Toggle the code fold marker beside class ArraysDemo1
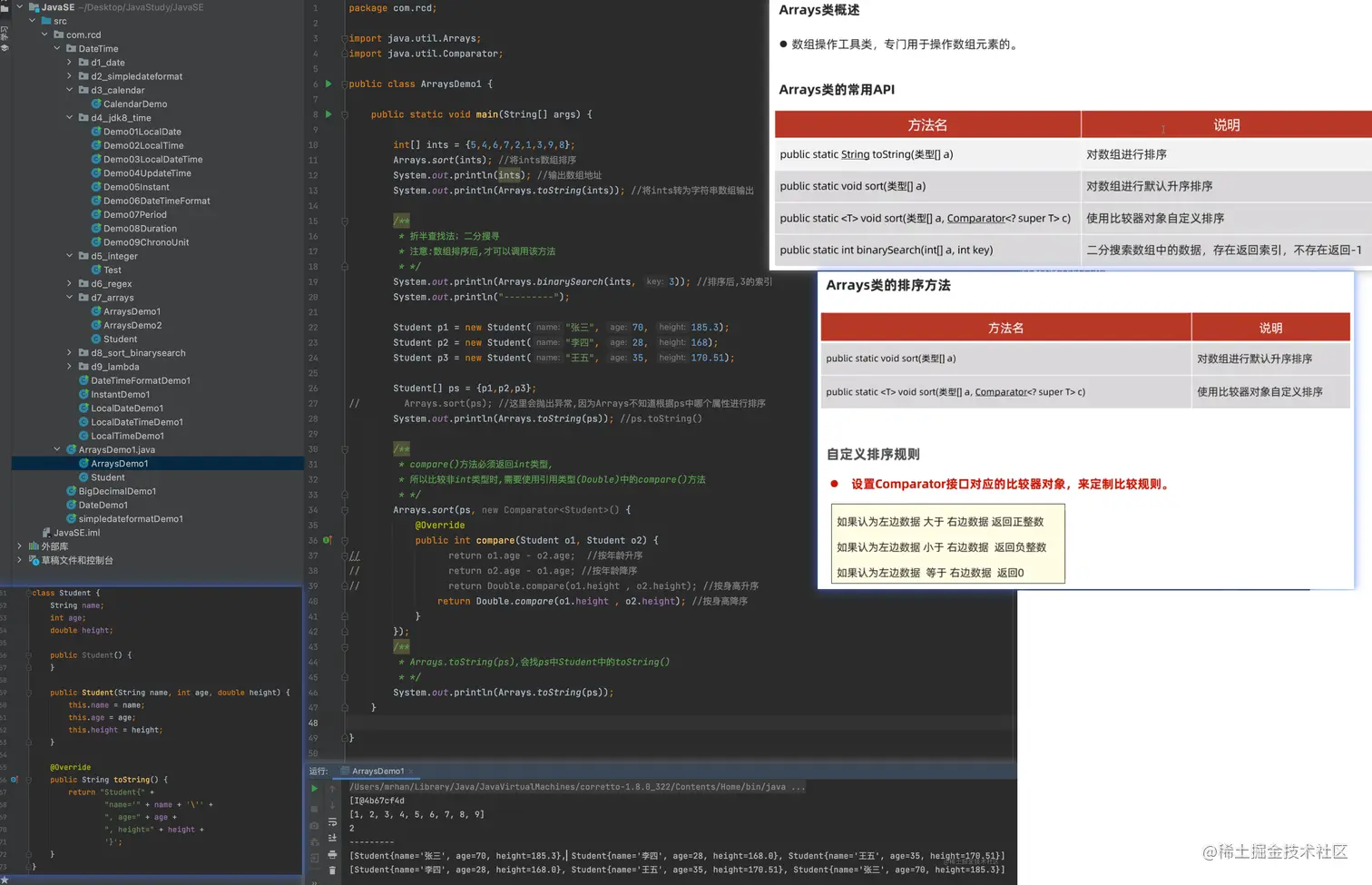 point(345,84)
